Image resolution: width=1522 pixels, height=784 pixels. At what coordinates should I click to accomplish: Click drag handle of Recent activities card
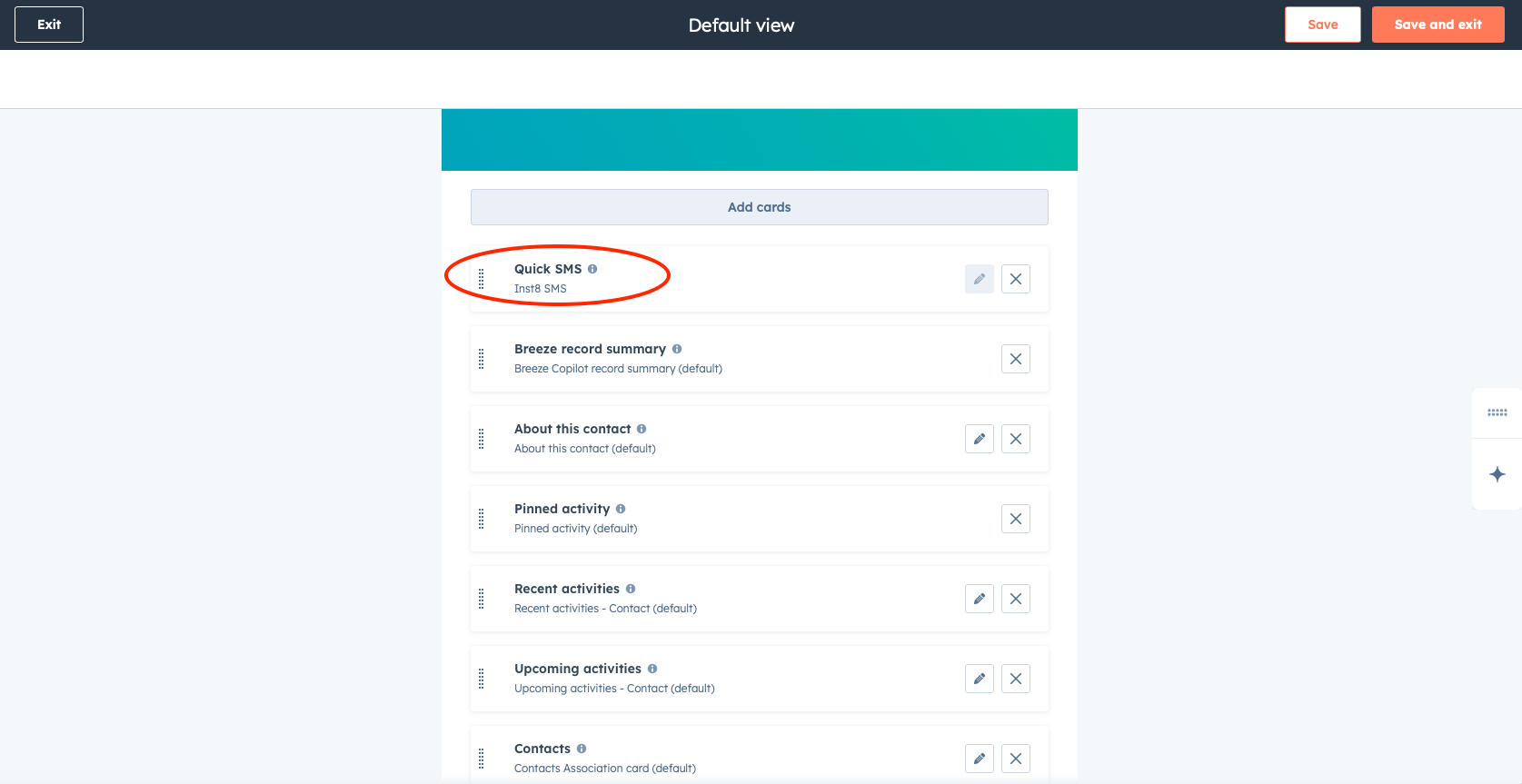pos(482,599)
